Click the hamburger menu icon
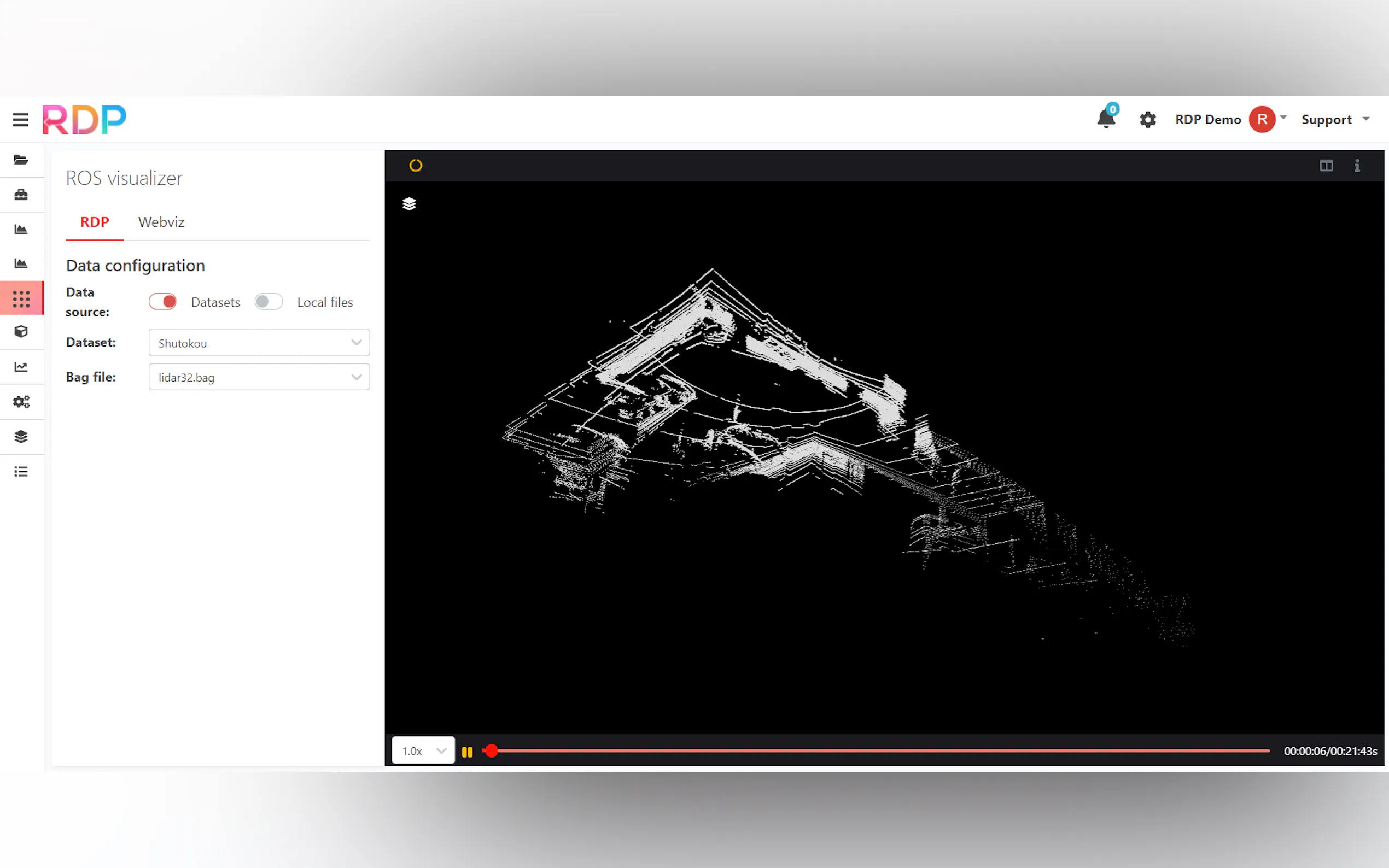This screenshot has height=868, width=1389. pyautogui.click(x=21, y=119)
